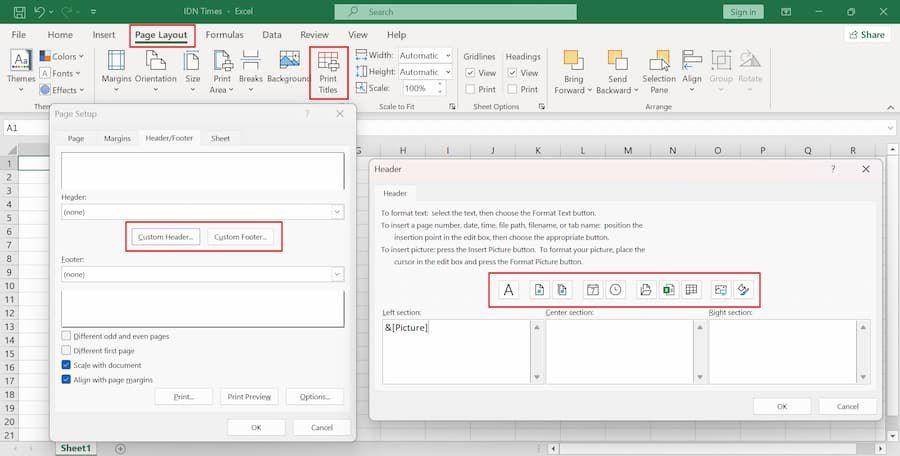Insert File Path via folder icon
This screenshot has width=900, height=456.
(646, 290)
